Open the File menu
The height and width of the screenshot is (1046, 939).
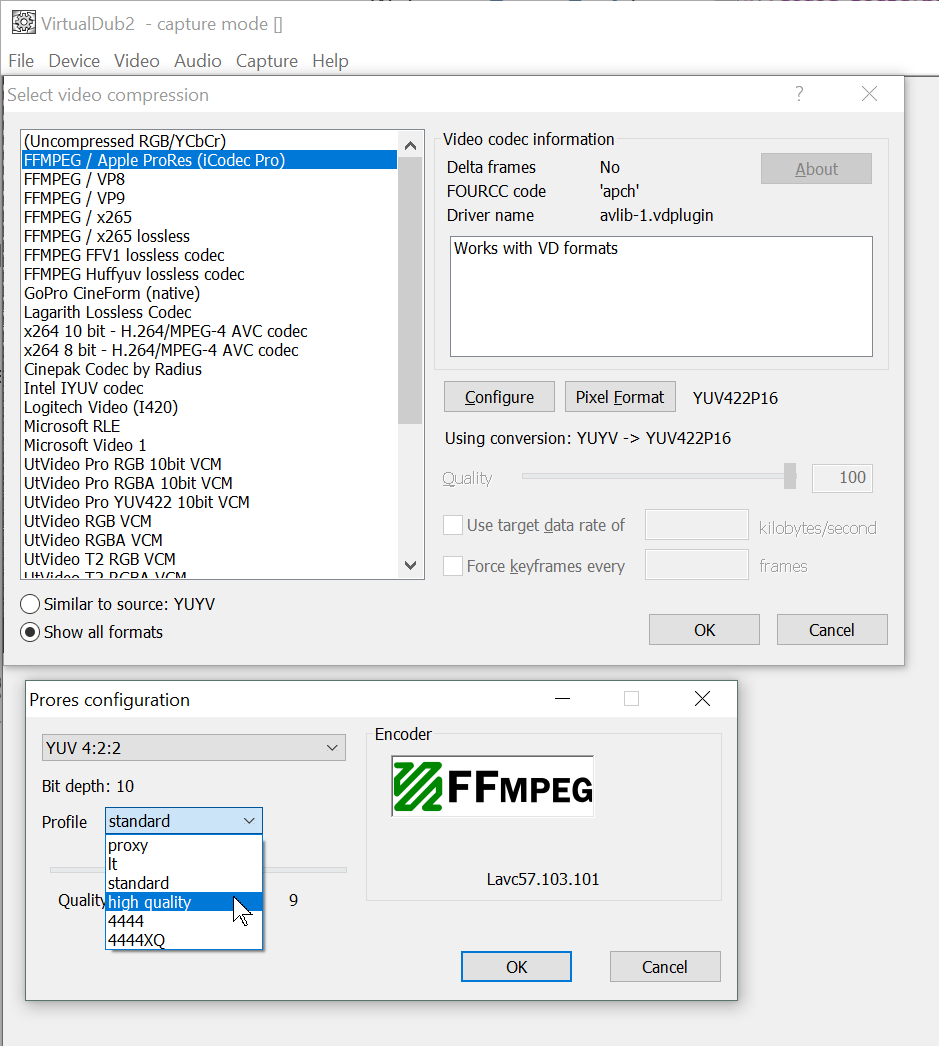tap(21, 61)
